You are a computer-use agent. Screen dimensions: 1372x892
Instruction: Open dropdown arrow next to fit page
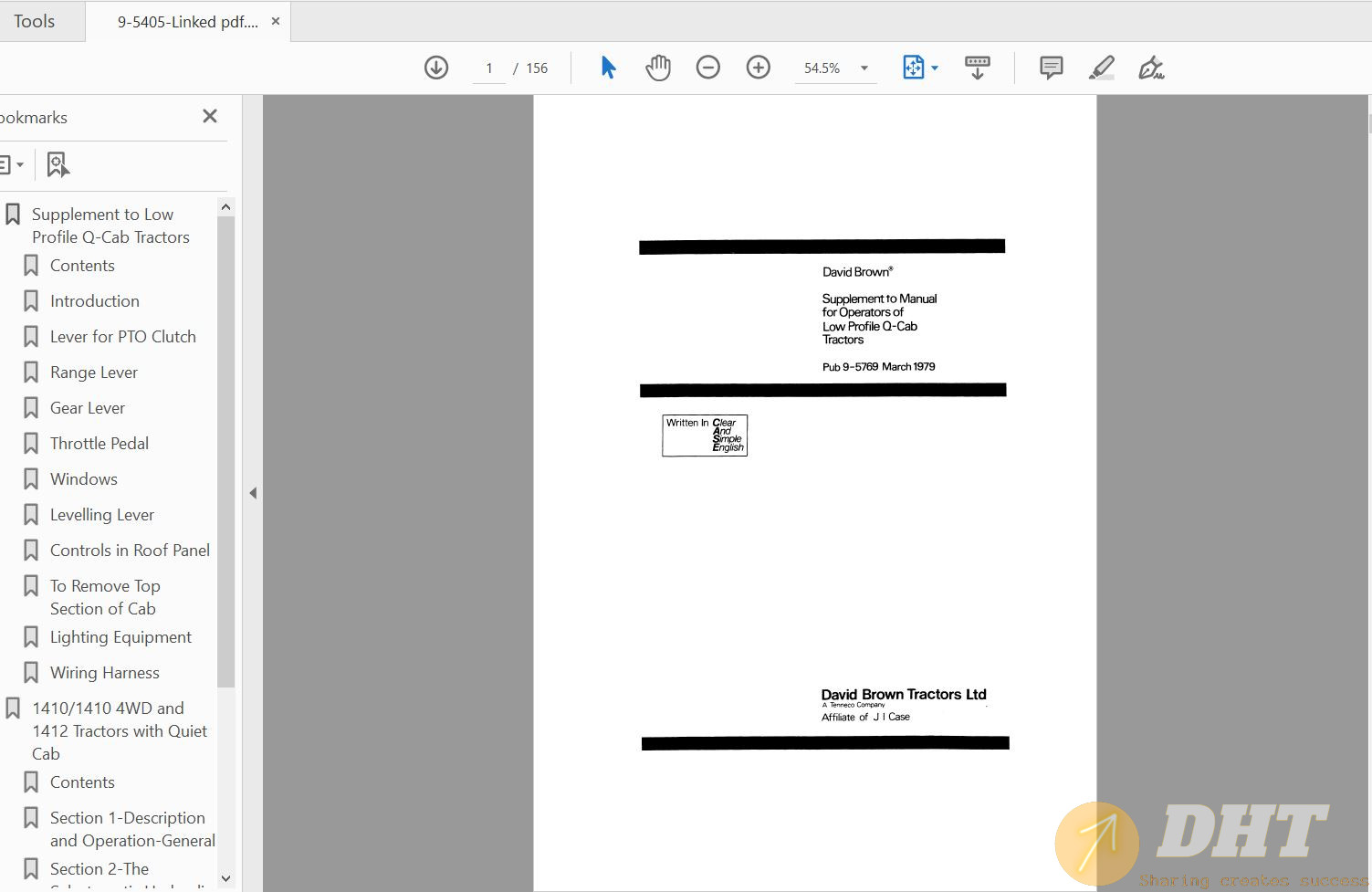pyautogui.click(x=935, y=68)
